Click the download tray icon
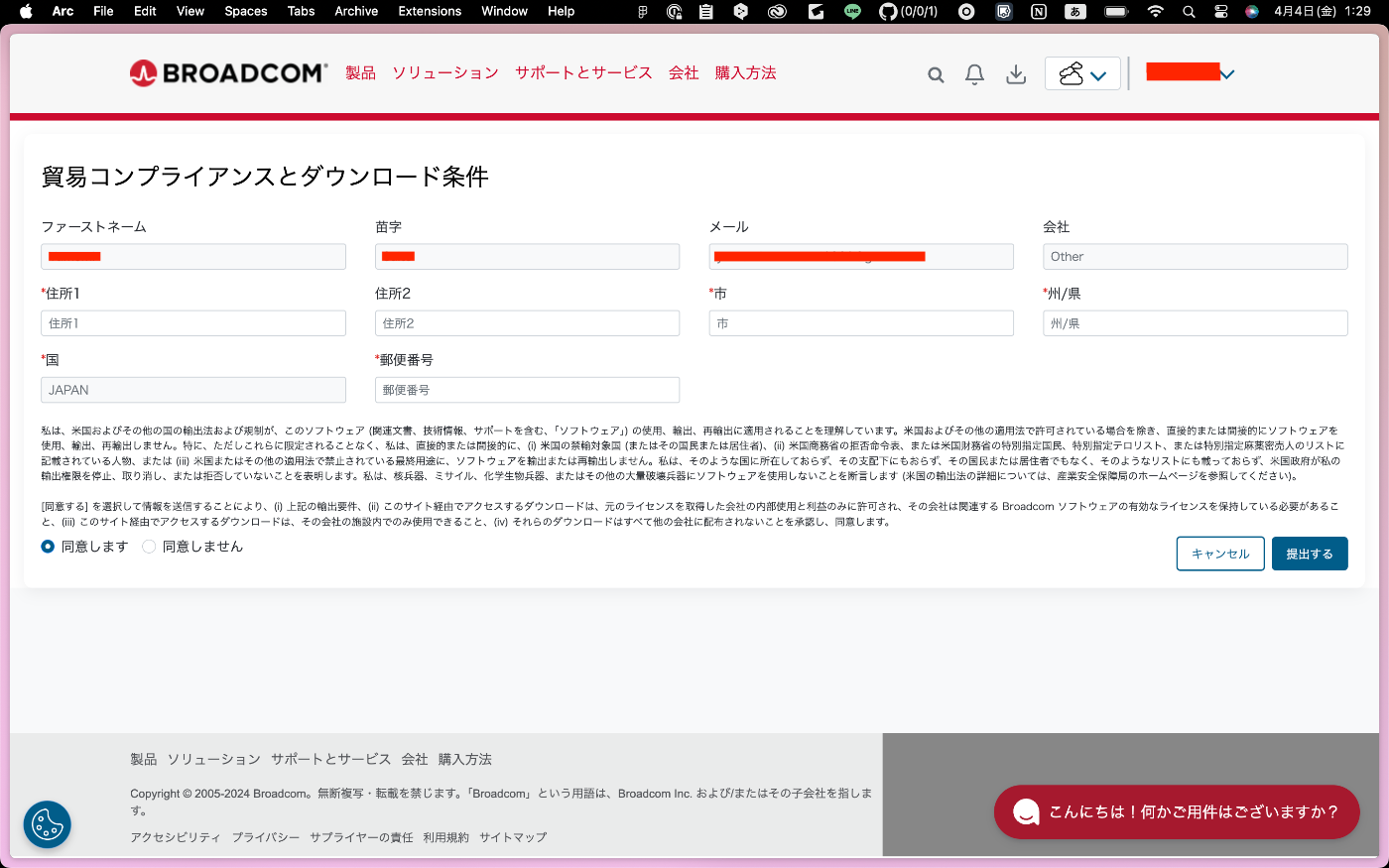The height and width of the screenshot is (868, 1389). [1016, 74]
